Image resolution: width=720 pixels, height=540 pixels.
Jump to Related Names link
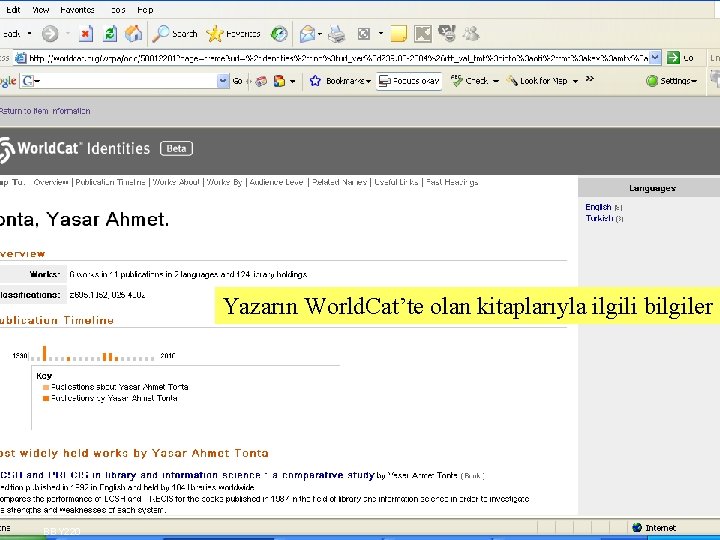click(x=339, y=182)
